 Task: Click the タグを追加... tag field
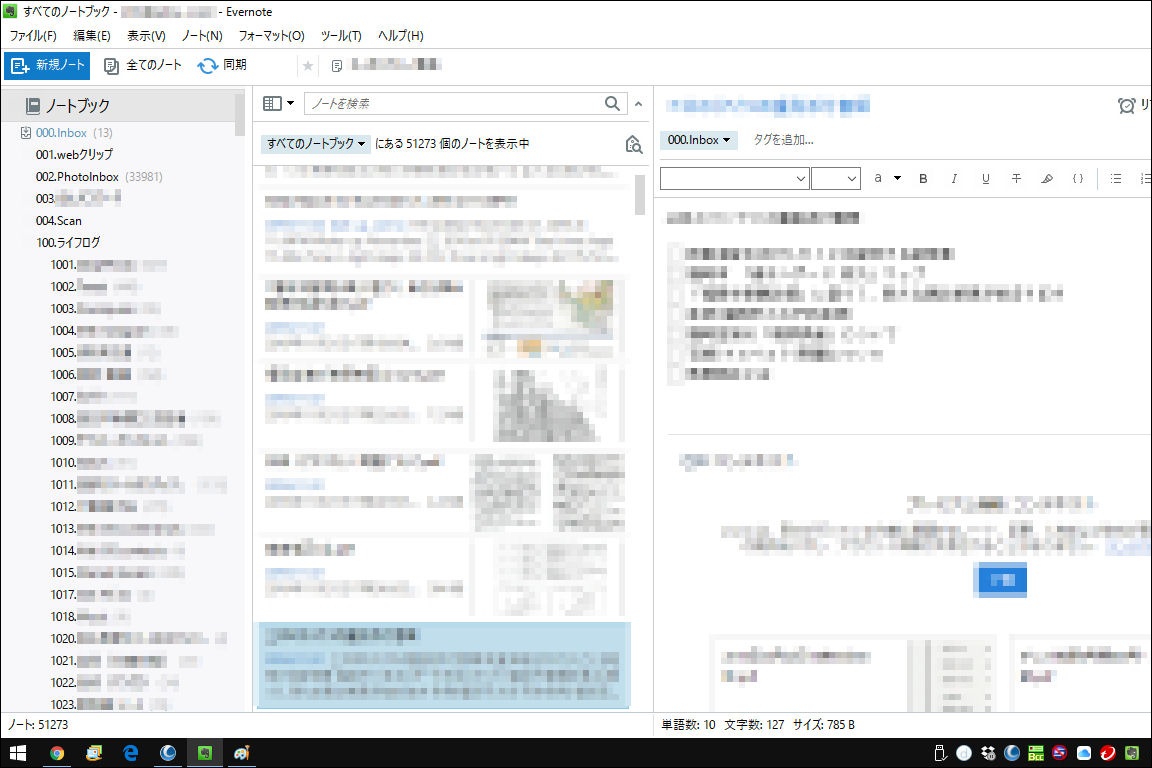click(x=783, y=140)
